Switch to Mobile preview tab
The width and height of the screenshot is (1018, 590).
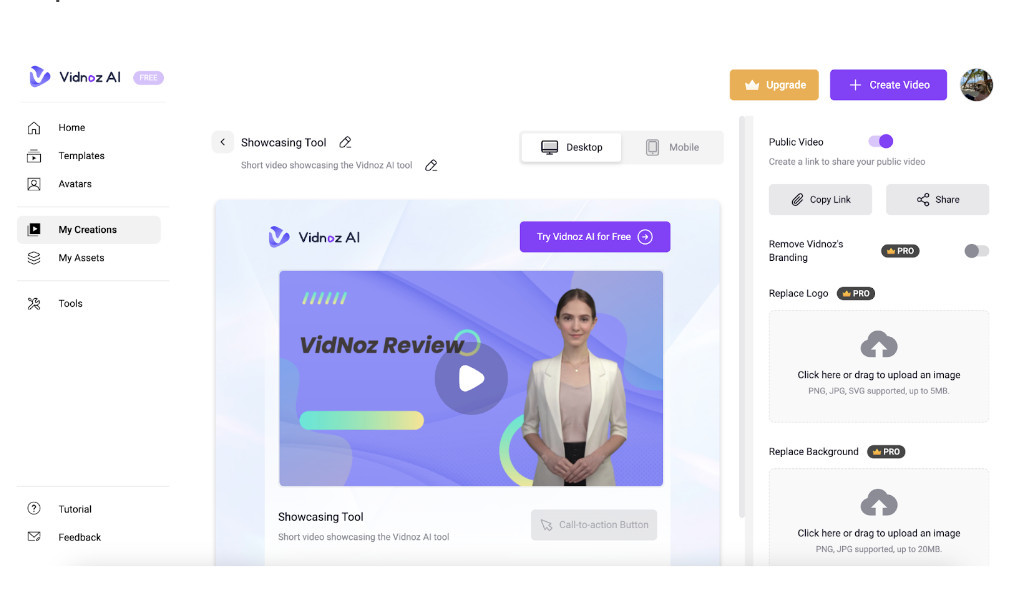click(672, 147)
